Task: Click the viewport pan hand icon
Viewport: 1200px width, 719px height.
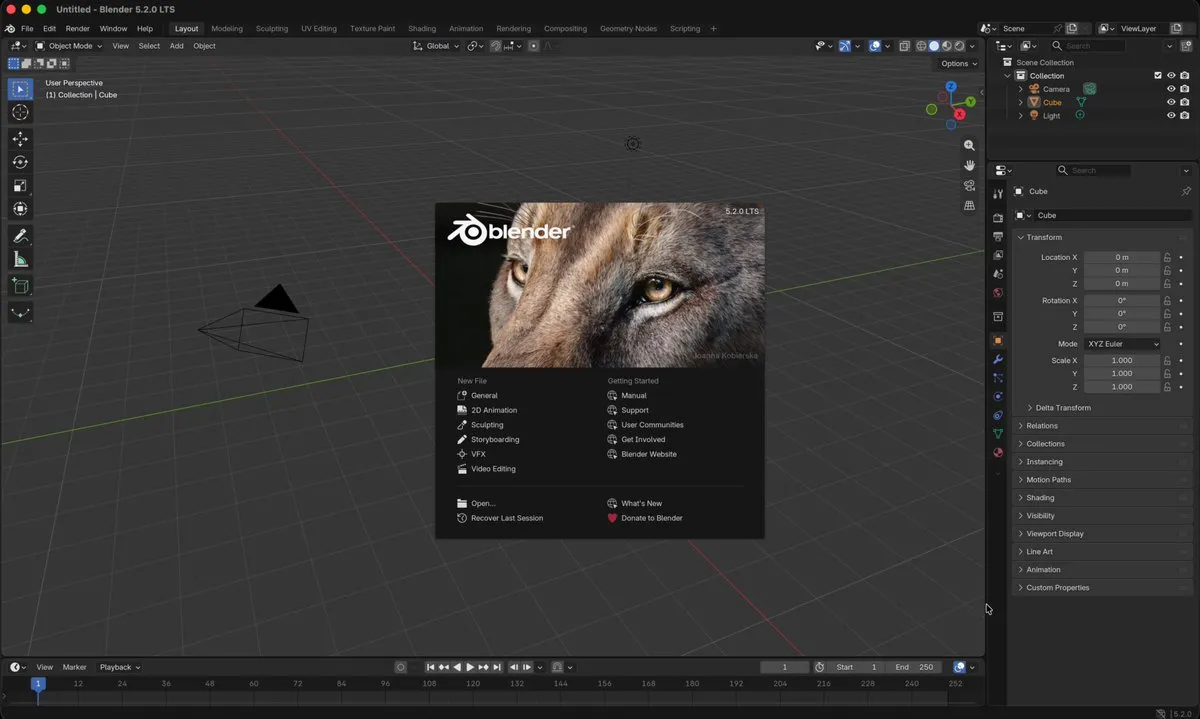Action: (x=969, y=166)
